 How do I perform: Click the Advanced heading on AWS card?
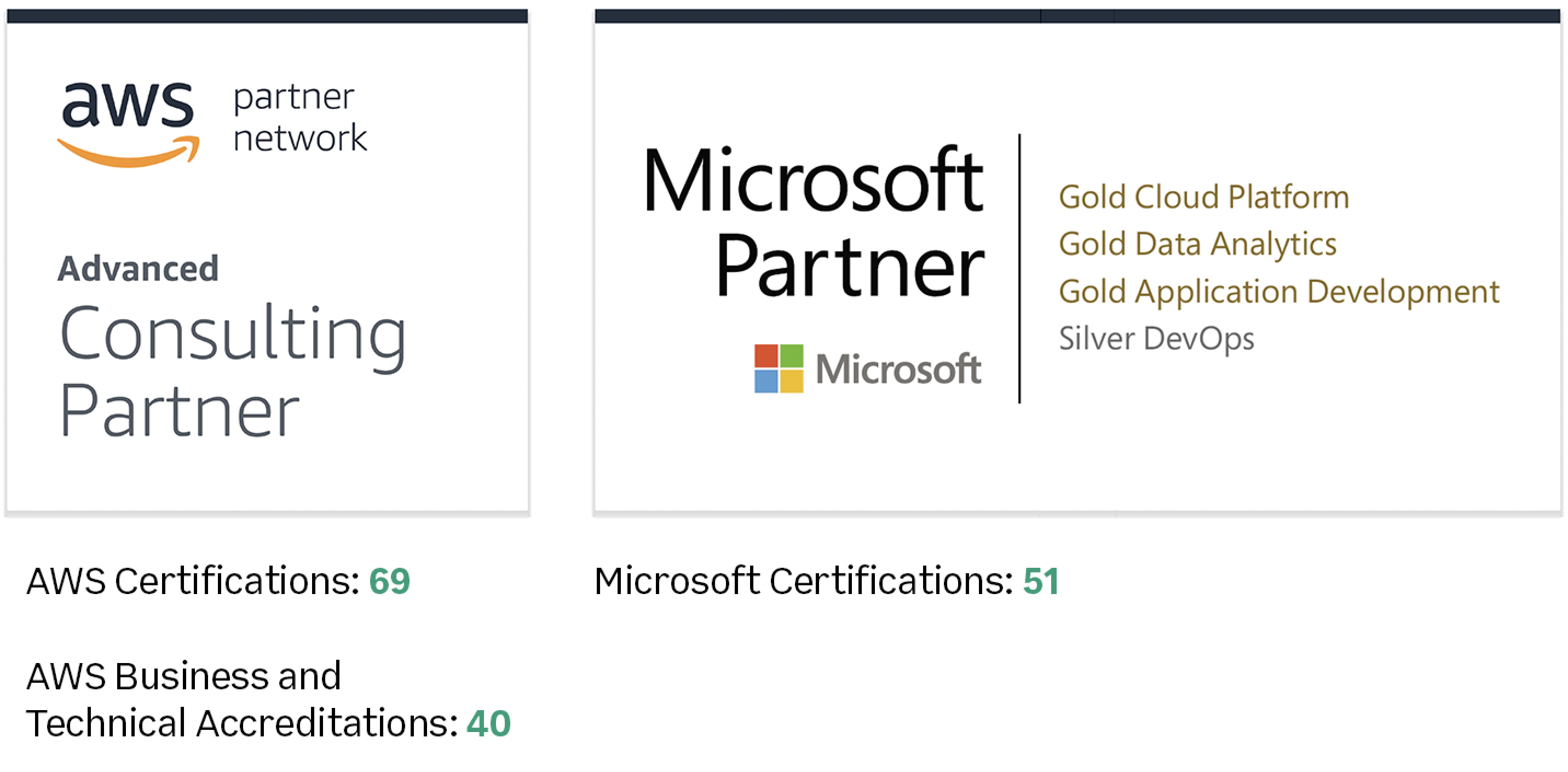[138, 268]
